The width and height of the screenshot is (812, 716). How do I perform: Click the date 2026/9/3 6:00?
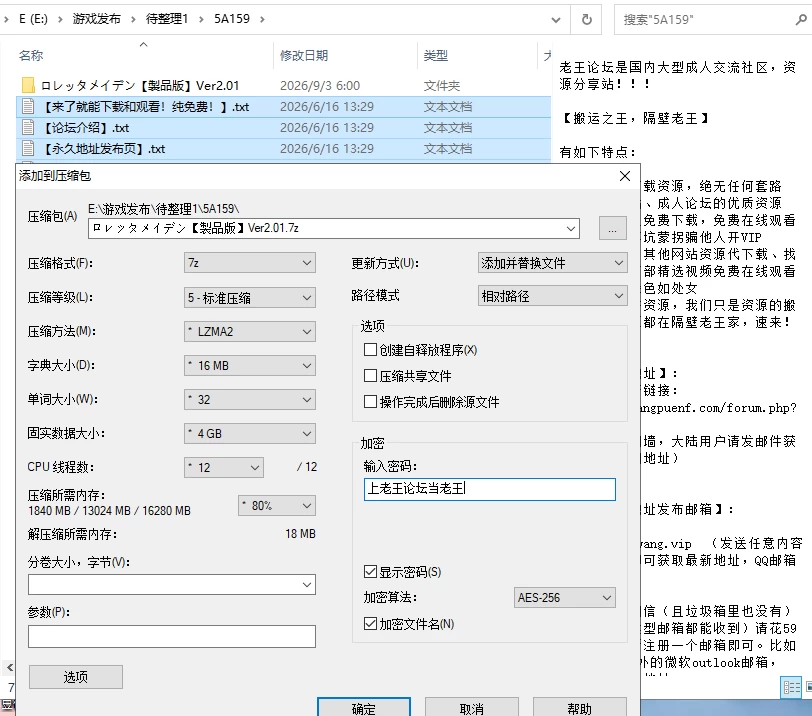pos(320,85)
